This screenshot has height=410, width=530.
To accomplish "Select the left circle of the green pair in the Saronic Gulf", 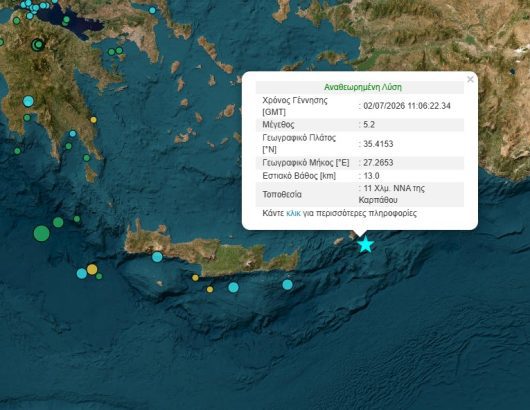I will (x=112, y=52).
